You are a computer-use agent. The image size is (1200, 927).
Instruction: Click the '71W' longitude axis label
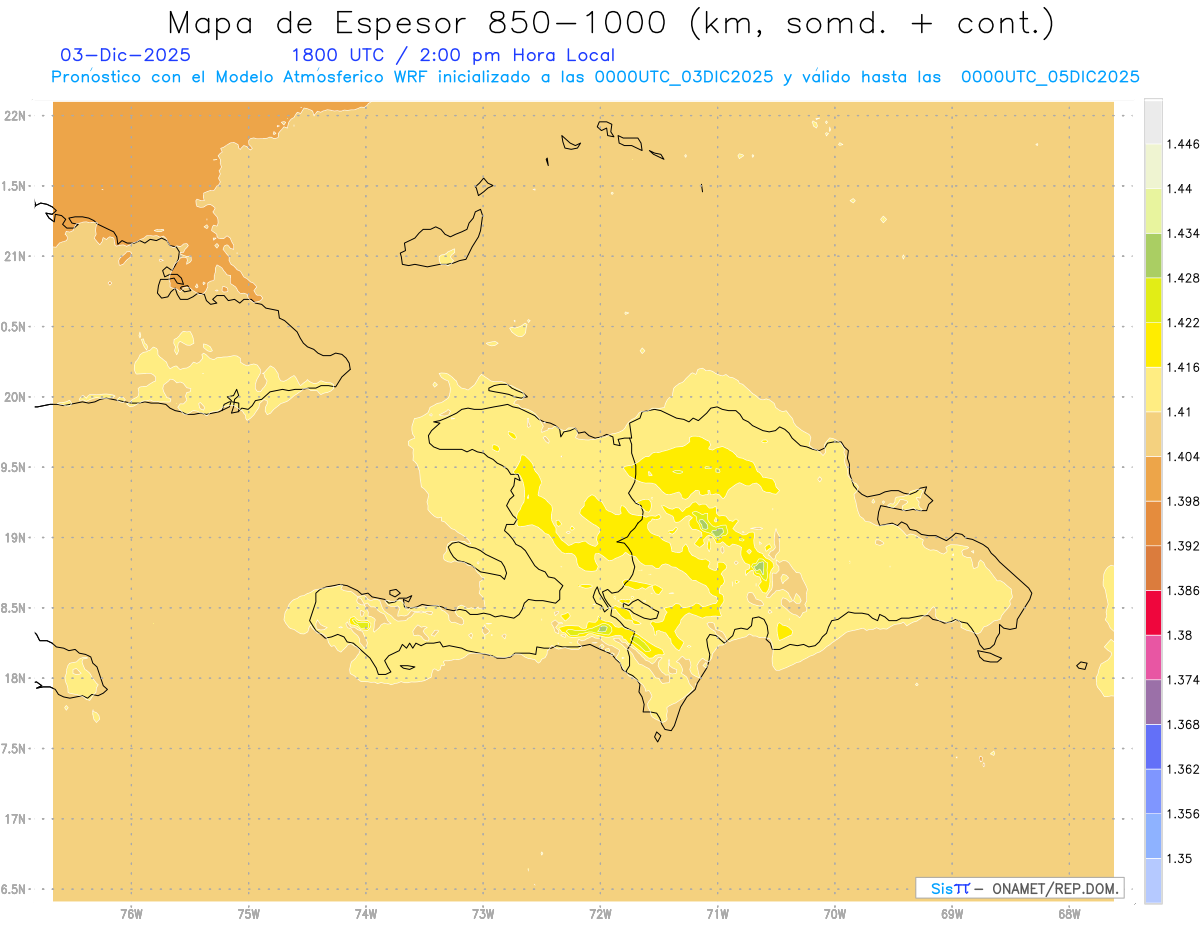click(717, 914)
